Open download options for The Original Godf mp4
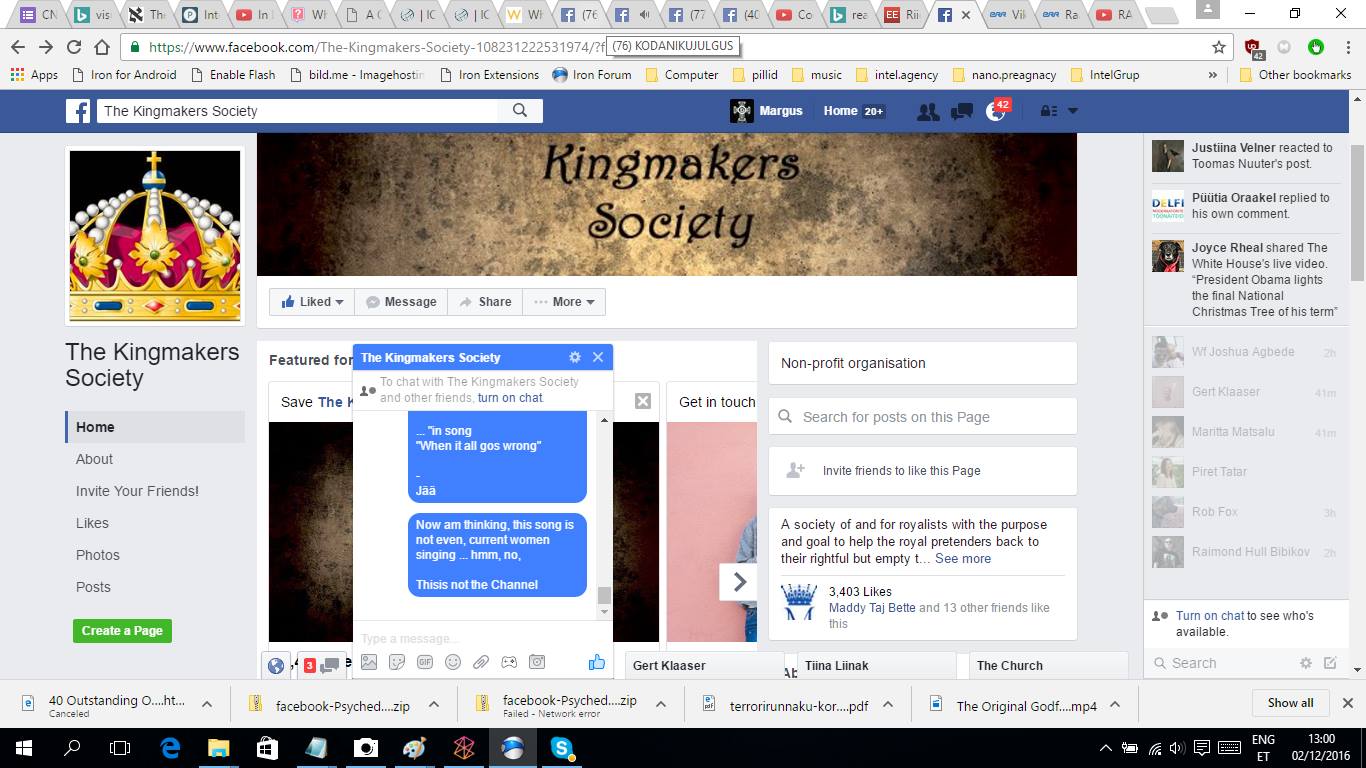1366x768 pixels. 1114,705
